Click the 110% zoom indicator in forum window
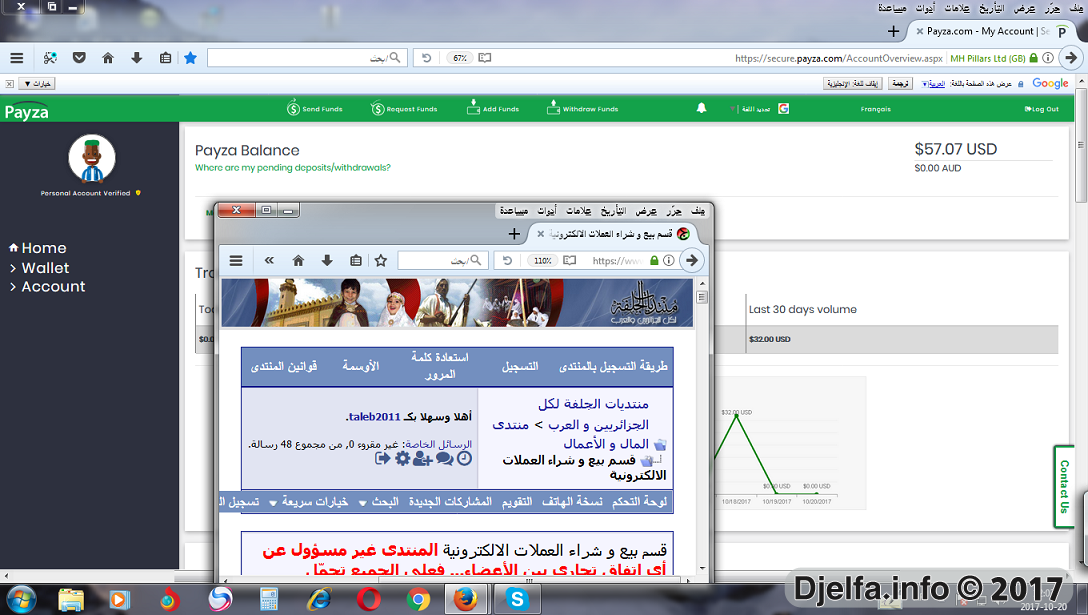 click(x=543, y=261)
